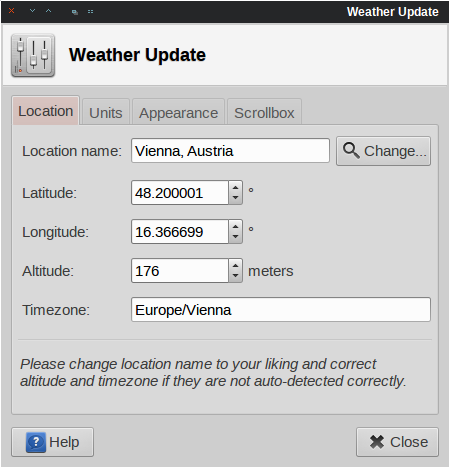Image resolution: width=450 pixels, height=468 pixels.
Task: Decrease altitude with down arrow
Action: click(x=236, y=276)
